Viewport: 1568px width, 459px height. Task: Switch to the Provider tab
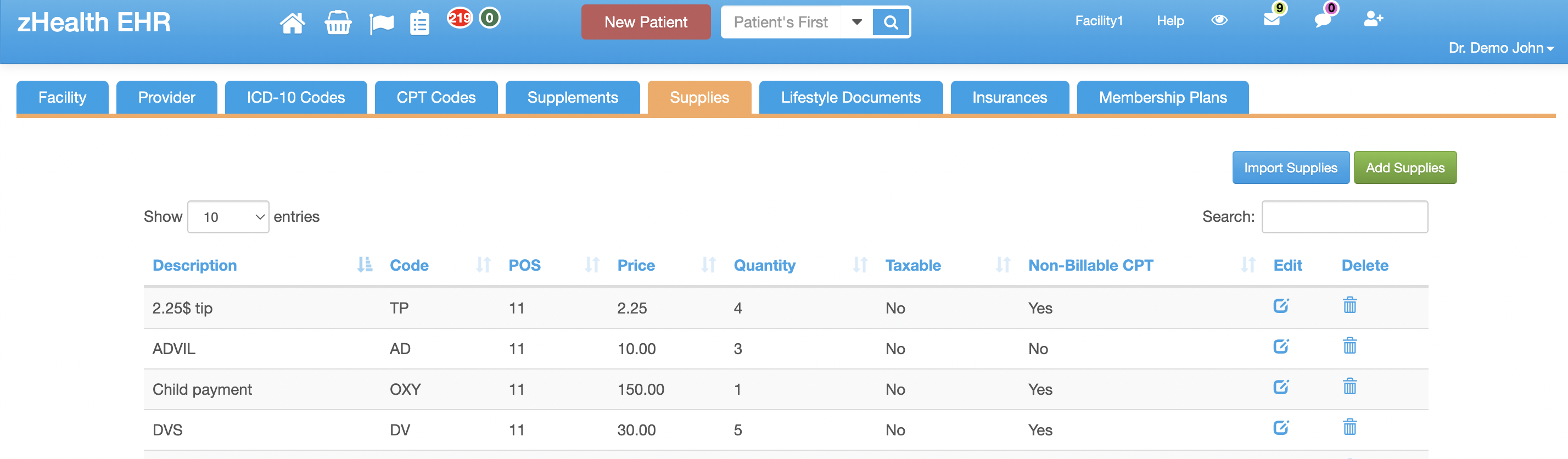pos(167,97)
